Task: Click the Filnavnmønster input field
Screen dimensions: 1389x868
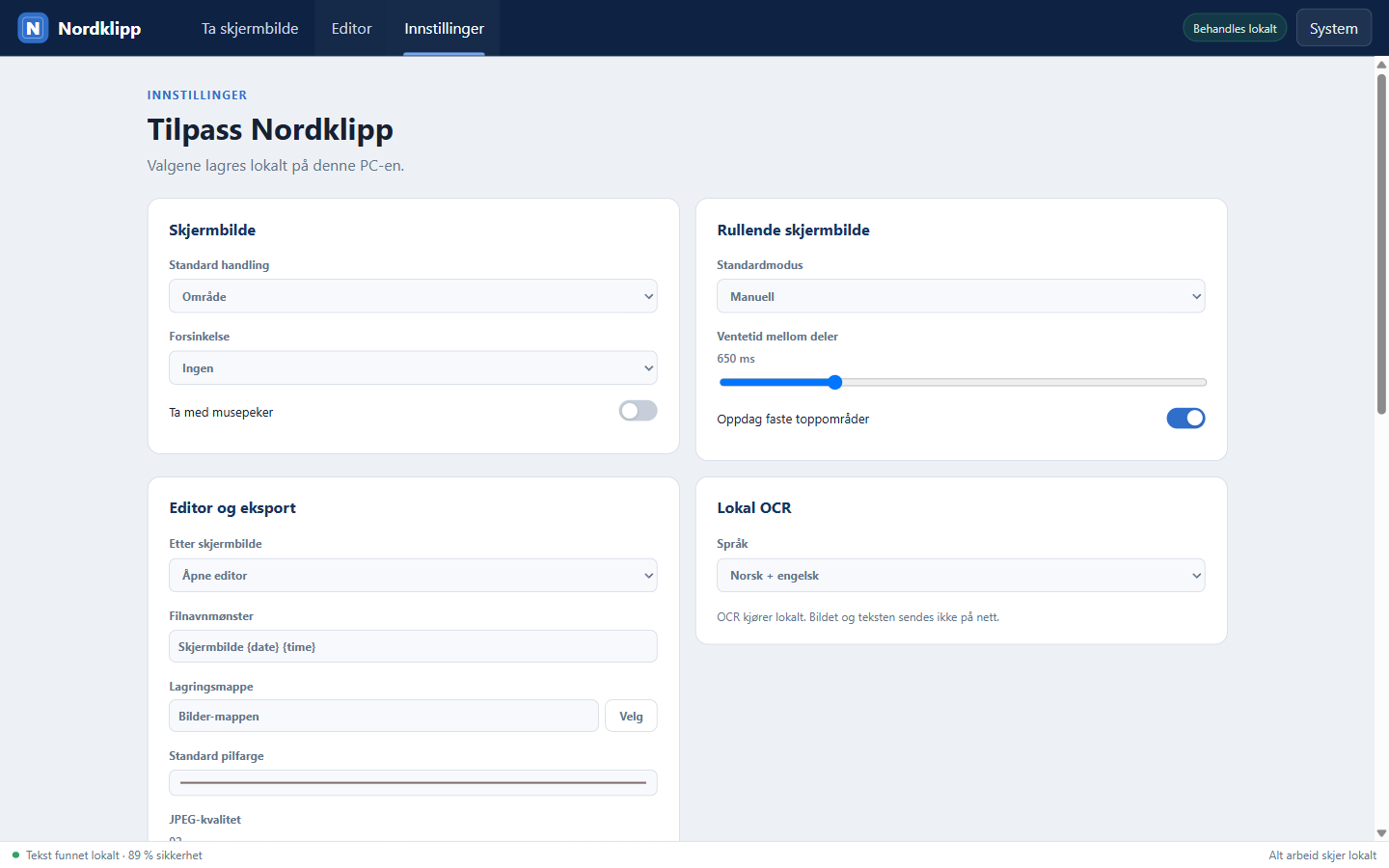Action: 413,646
